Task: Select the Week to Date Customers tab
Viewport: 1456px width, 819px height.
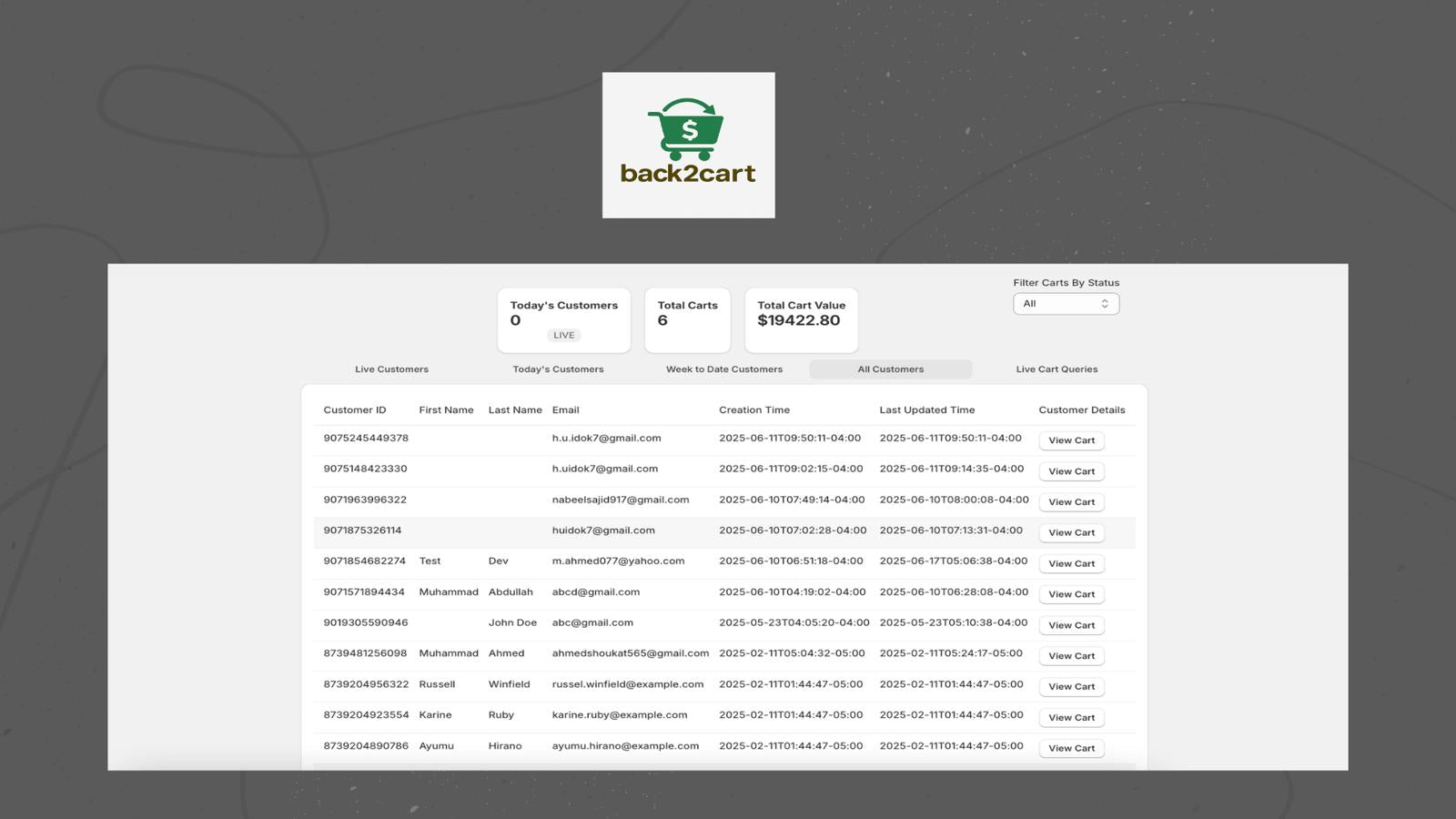Action: point(724,369)
